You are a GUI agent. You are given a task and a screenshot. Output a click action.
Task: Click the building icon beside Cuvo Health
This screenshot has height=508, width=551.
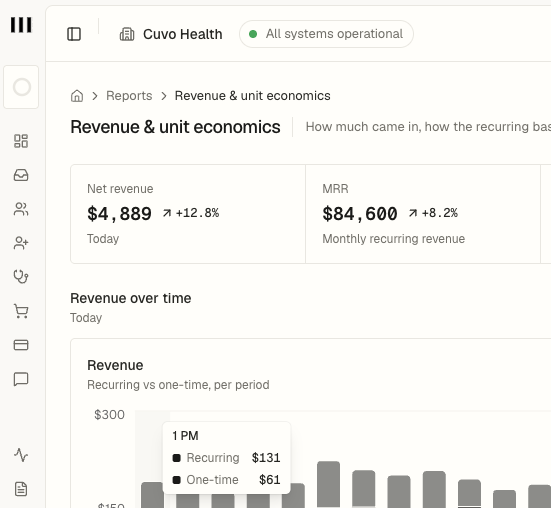pyautogui.click(x=127, y=34)
